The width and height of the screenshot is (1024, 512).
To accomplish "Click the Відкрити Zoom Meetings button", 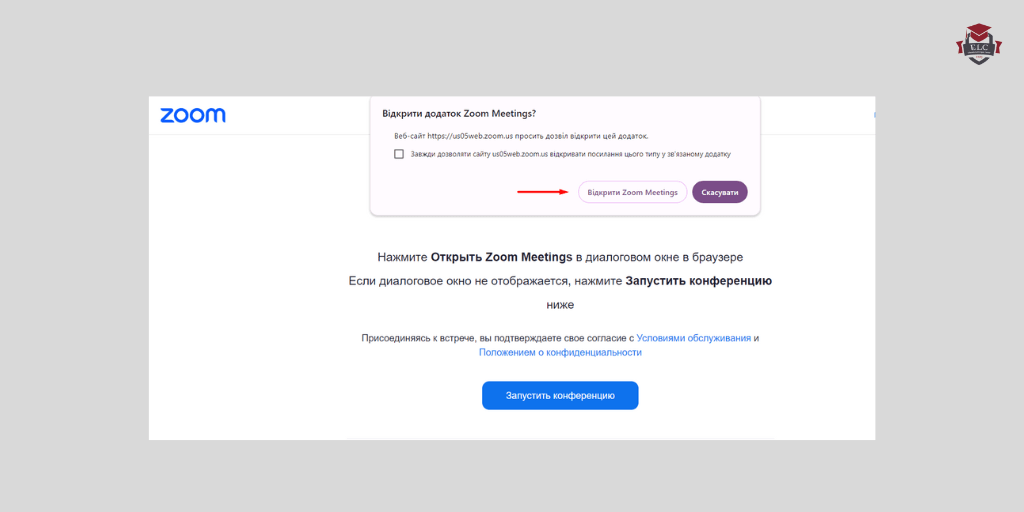I will tap(632, 192).
